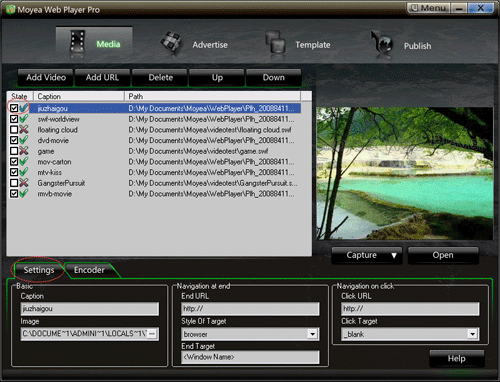Switch to the Media tab
The width and height of the screenshot is (500, 382).
click(94, 43)
